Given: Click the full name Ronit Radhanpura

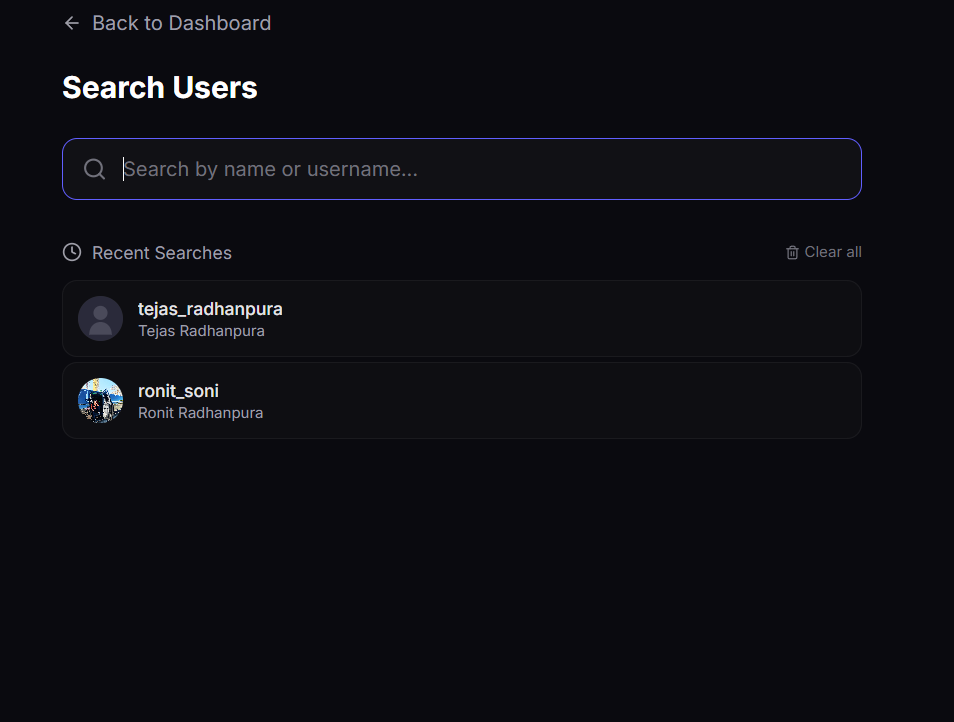Looking at the screenshot, I should [200, 413].
